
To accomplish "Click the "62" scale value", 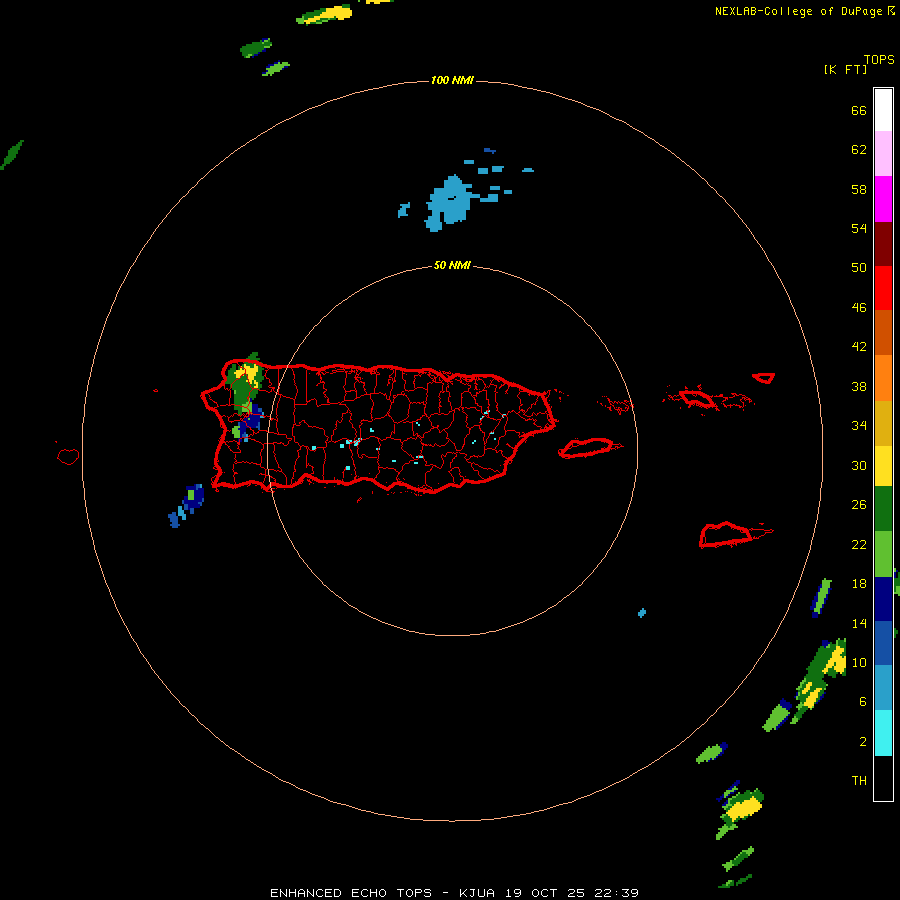I will 859,150.
